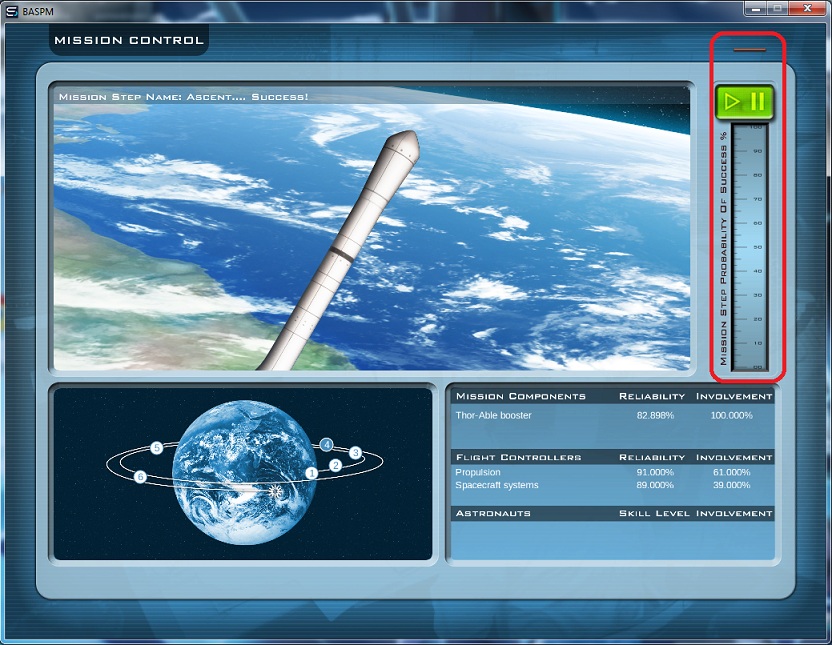832x645 pixels.
Task: Click the Mission Step Probability of Success gauge
Action: [x=750, y=246]
